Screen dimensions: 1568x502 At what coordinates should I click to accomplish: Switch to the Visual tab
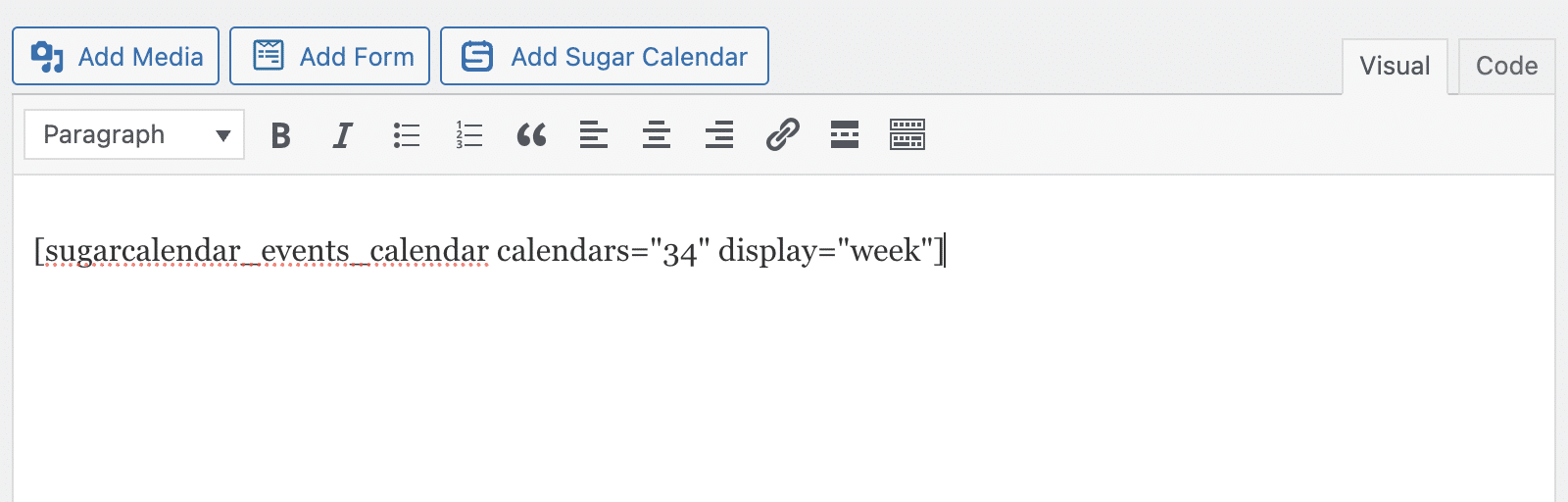pos(1395,67)
